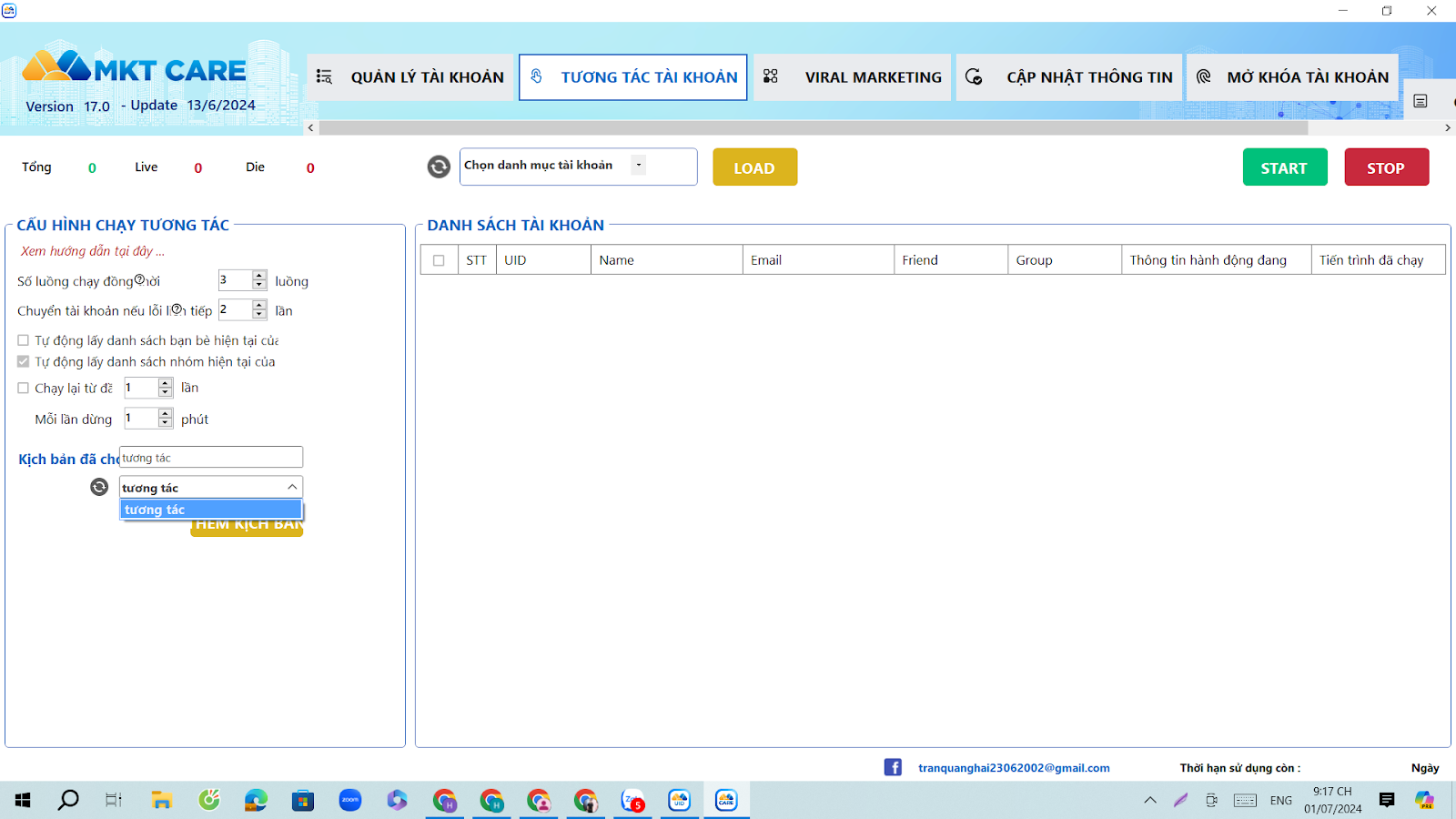Viewport: 1456px width, 819px height.
Task: Click the refresh icon next to script dropdown
Action: [99, 487]
